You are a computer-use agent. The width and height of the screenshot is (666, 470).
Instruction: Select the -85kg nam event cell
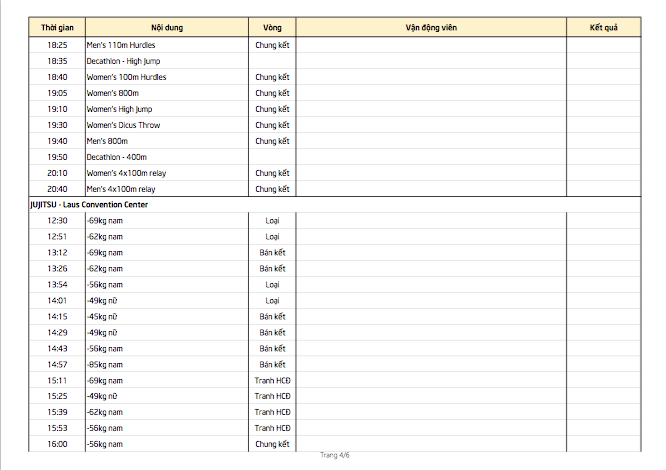click(x=105, y=364)
